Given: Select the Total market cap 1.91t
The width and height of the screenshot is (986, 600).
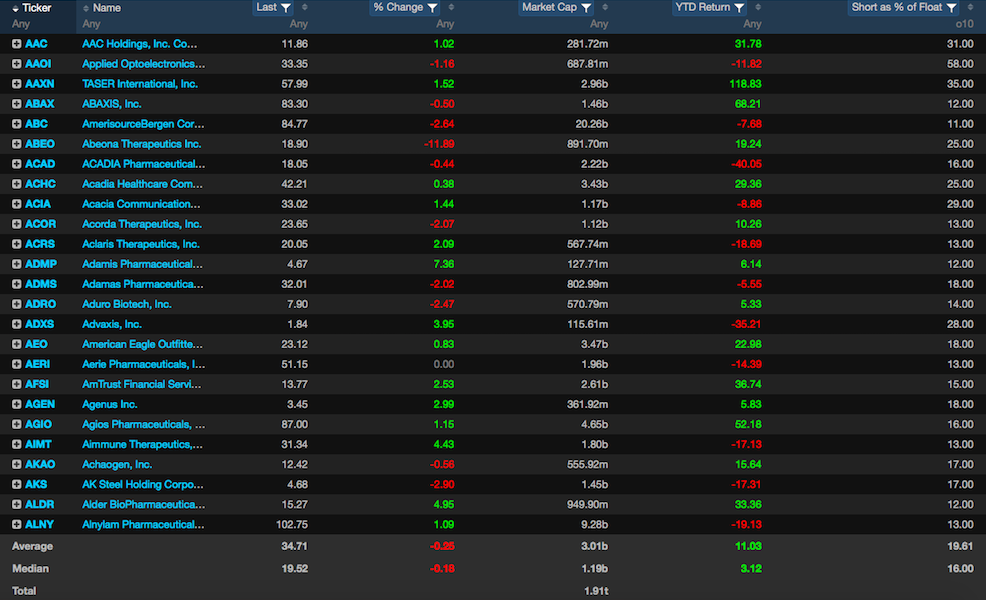Looking at the screenshot, I should point(596,591).
